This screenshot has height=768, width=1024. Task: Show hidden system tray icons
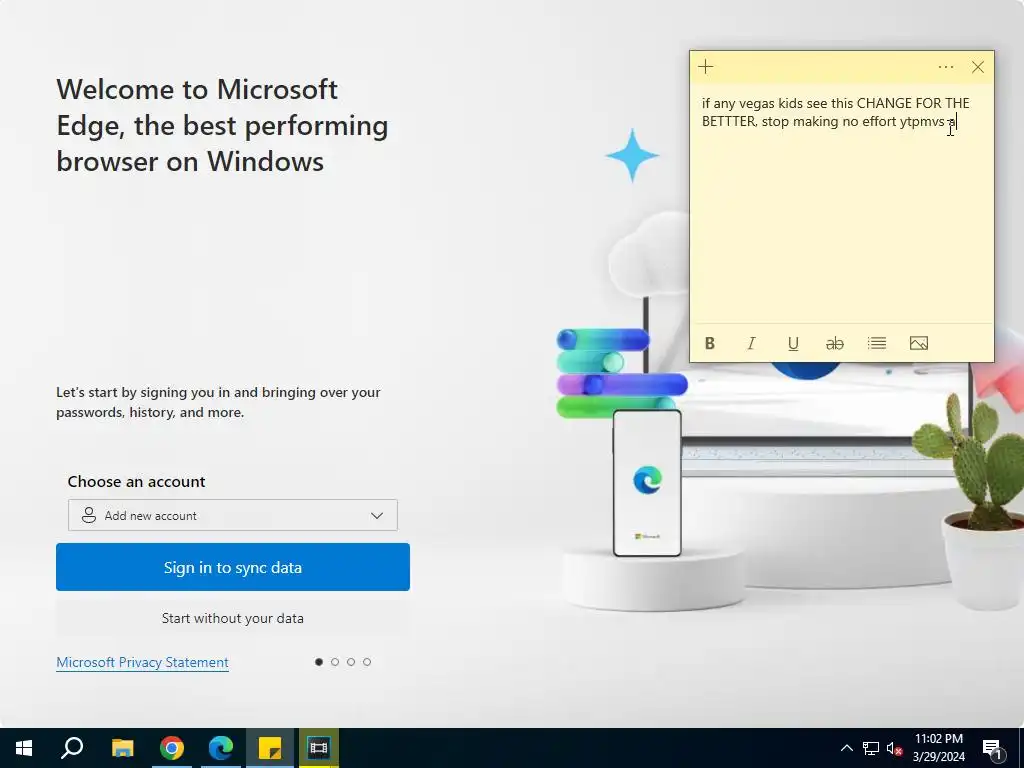pyautogui.click(x=846, y=748)
